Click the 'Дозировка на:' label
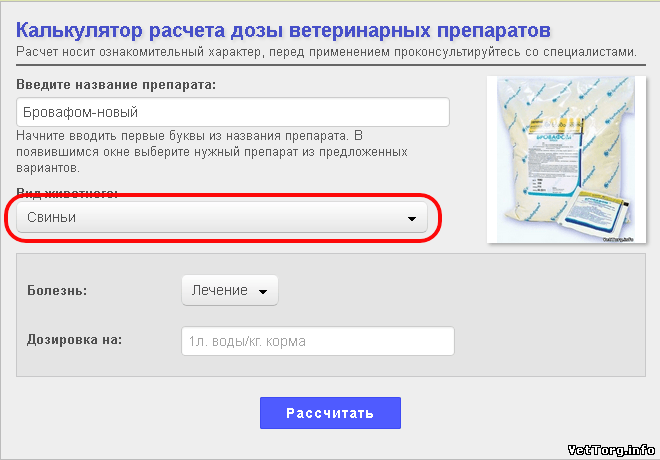The image size is (660, 460). pyautogui.click(x=75, y=339)
